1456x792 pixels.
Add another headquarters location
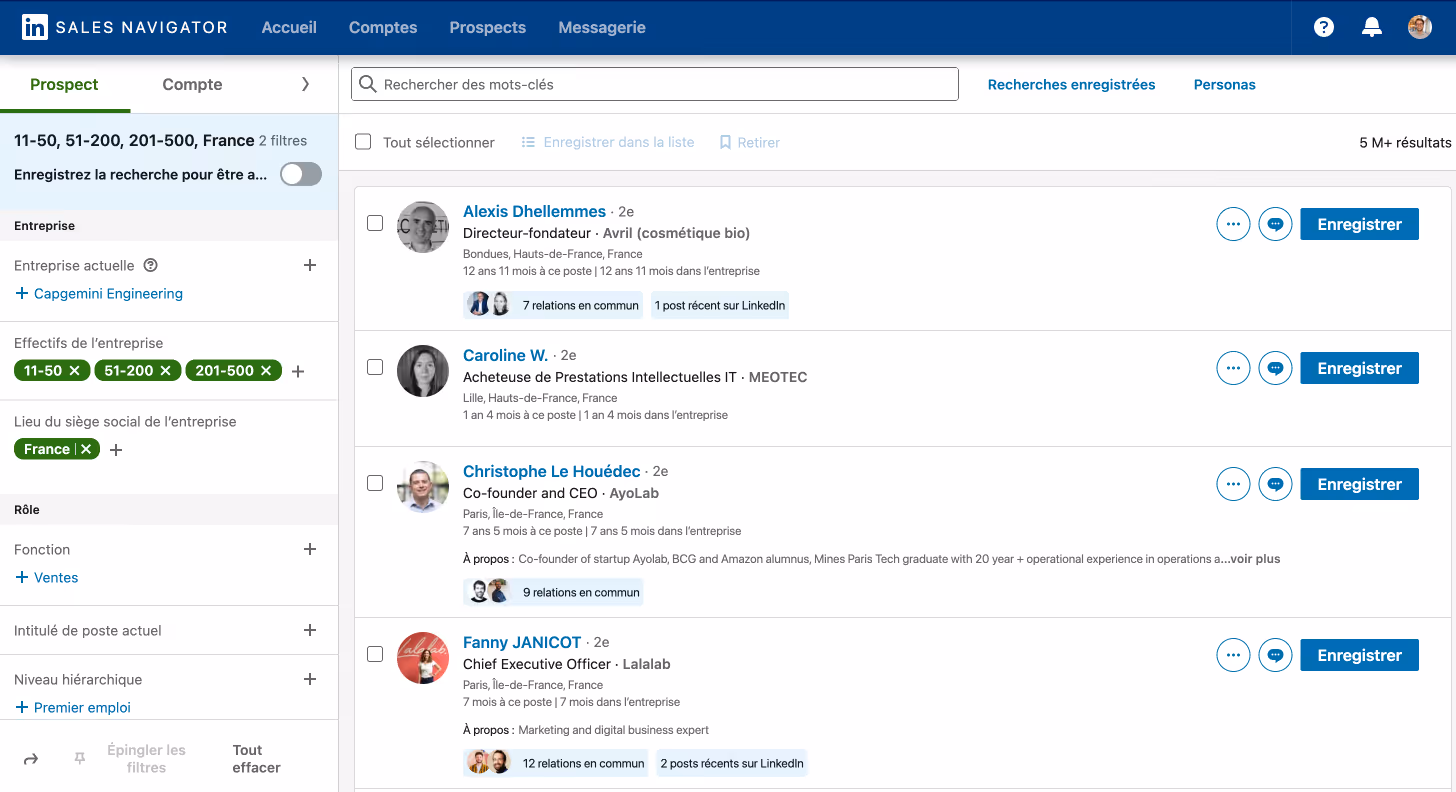click(116, 450)
